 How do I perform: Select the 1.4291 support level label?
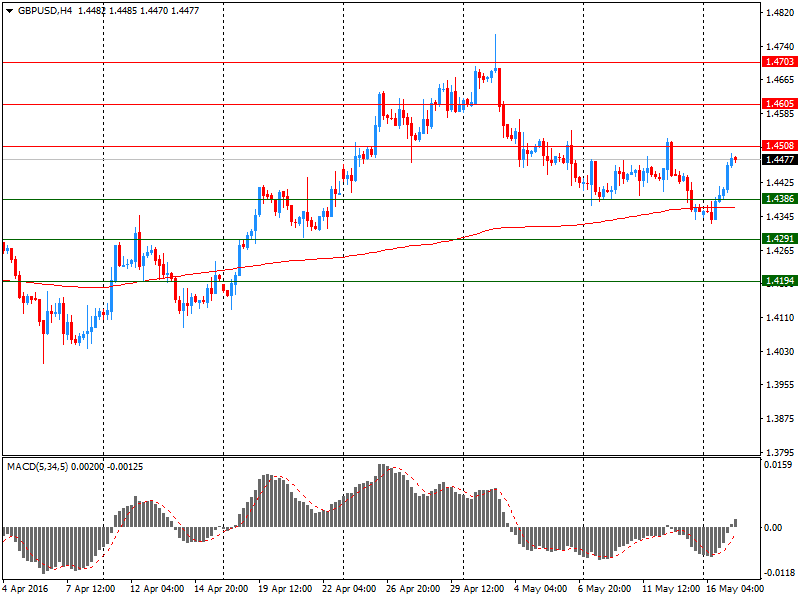tap(780, 239)
